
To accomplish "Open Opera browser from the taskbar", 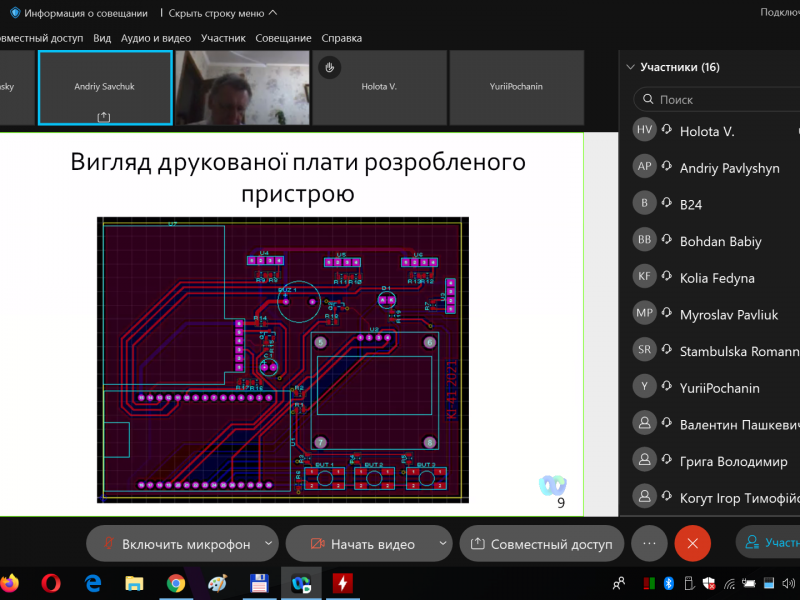I will pyautogui.click(x=51, y=583).
